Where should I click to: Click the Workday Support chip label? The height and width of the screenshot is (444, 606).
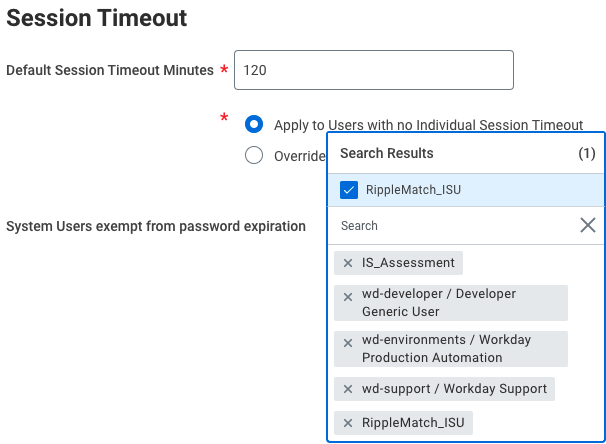(x=454, y=389)
